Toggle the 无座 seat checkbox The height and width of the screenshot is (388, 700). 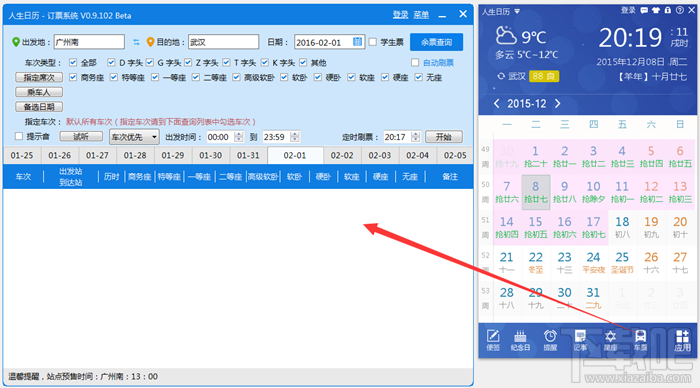click(418, 77)
